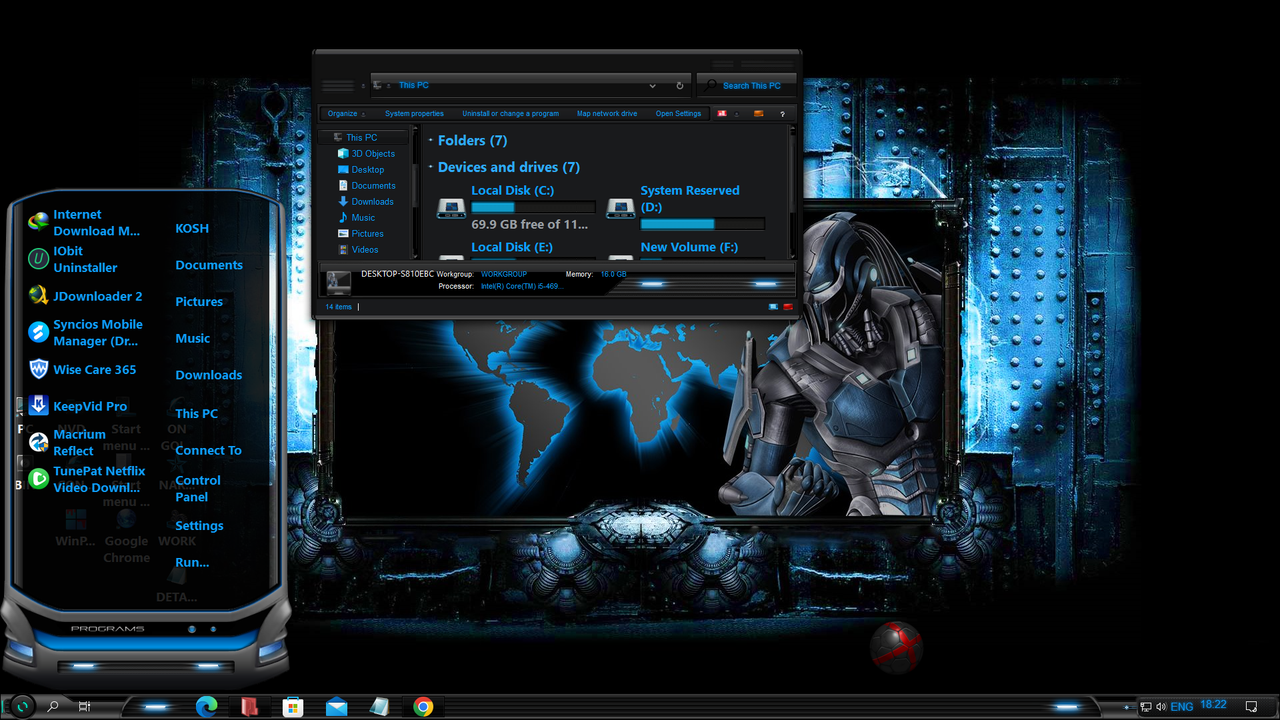Open Explorer help question mark
The width and height of the screenshot is (1280, 720).
pyautogui.click(x=782, y=114)
